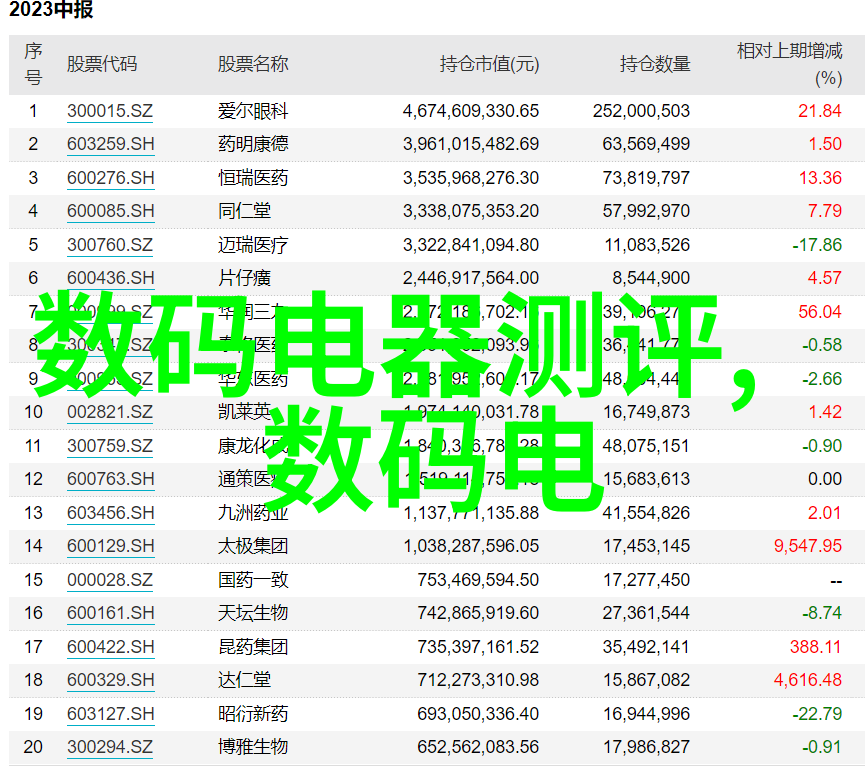The height and width of the screenshot is (776, 865).
Task: Click the 股票代码 column header
Action: click(x=102, y=64)
